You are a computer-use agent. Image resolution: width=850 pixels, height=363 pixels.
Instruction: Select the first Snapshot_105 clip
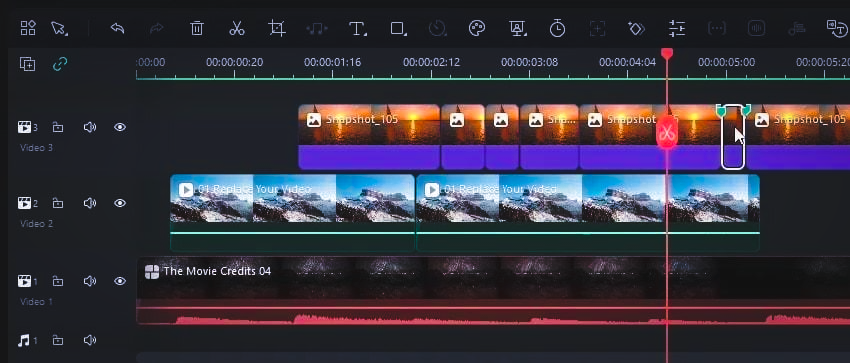pyautogui.click(x=369, y=137)
